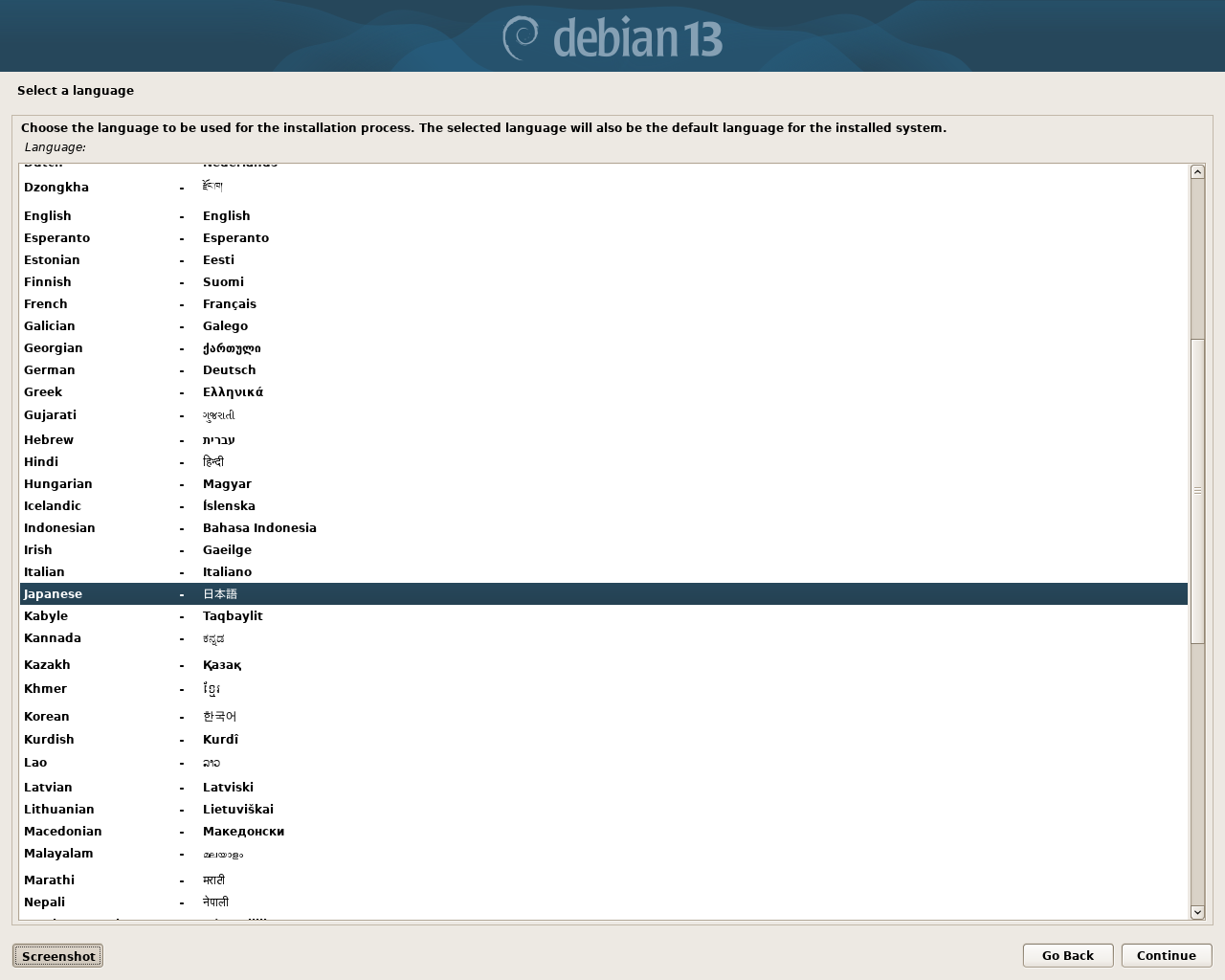Choose the Kannada language row
The height and width of the screenshot is (980, 1225).
[604, 639]
